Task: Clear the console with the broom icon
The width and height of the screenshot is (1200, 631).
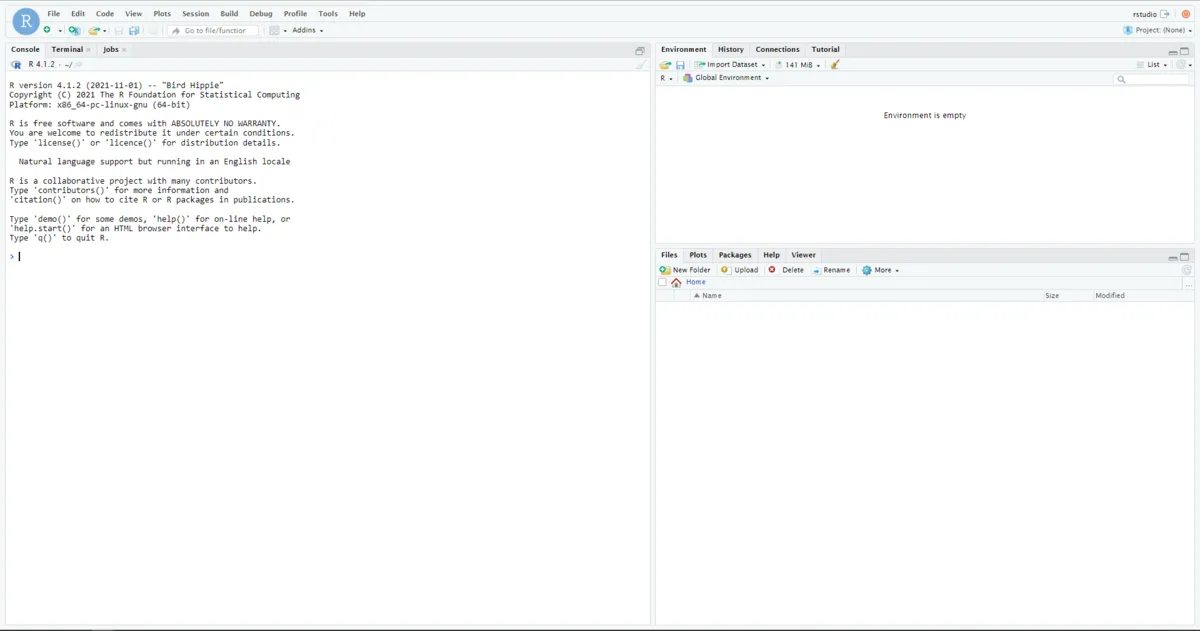Action: click(x=641, y=64)
